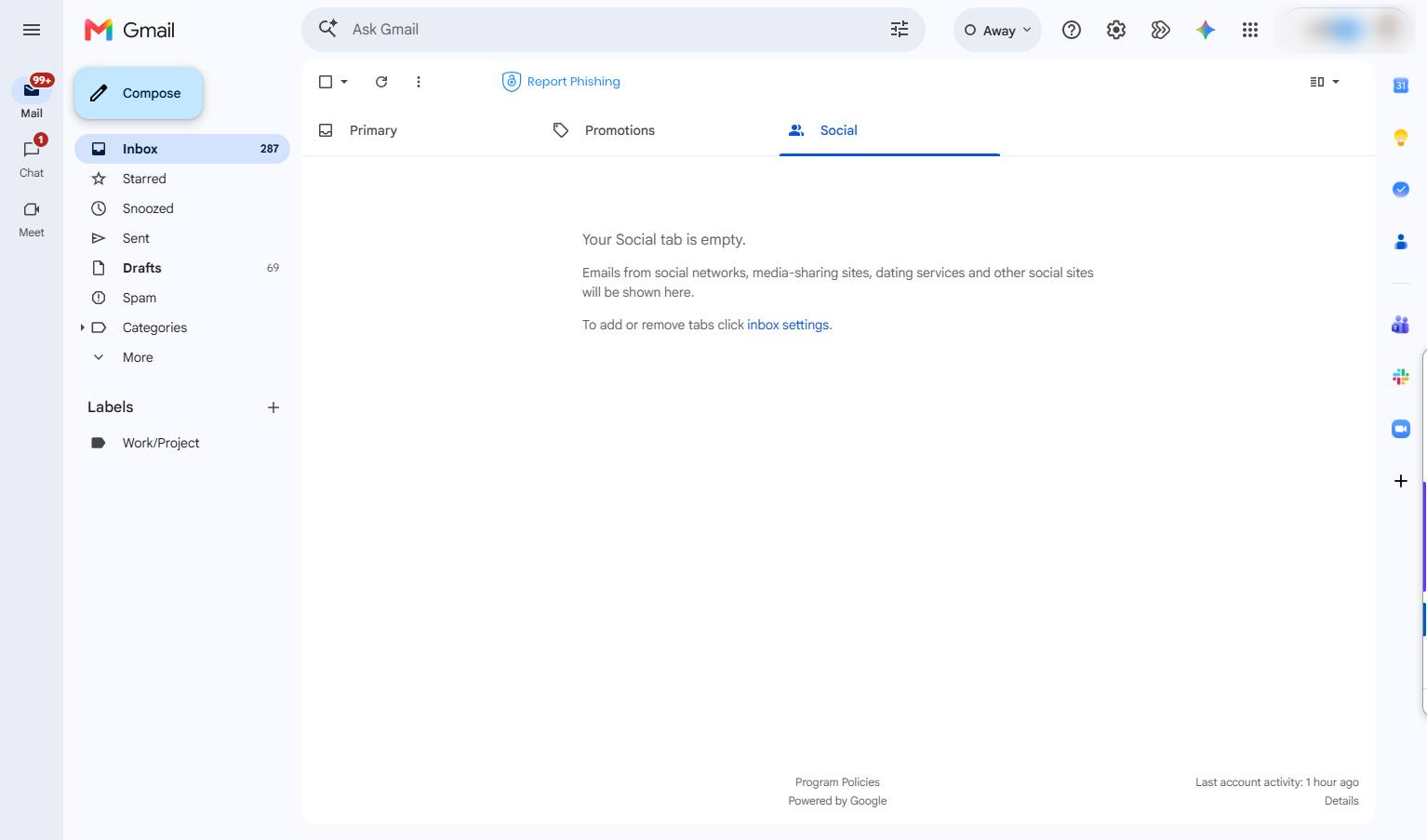
Task: Open Meet in the left rail
Action: 32,218
